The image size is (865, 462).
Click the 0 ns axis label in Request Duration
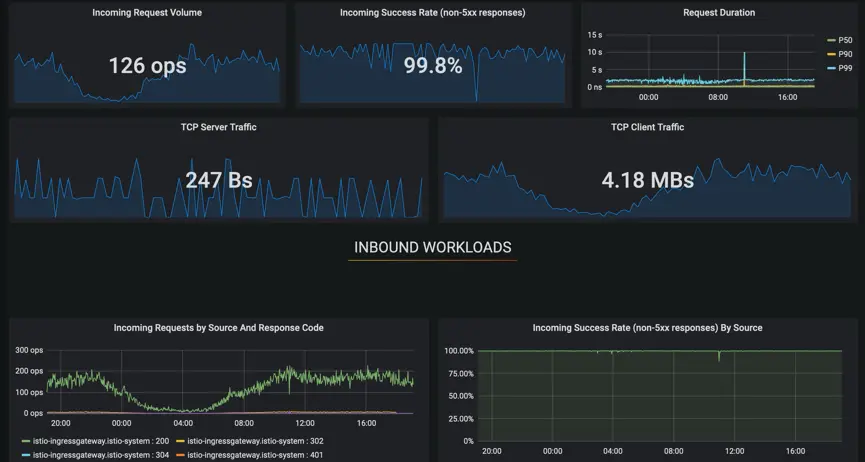(x=595, y=87)
